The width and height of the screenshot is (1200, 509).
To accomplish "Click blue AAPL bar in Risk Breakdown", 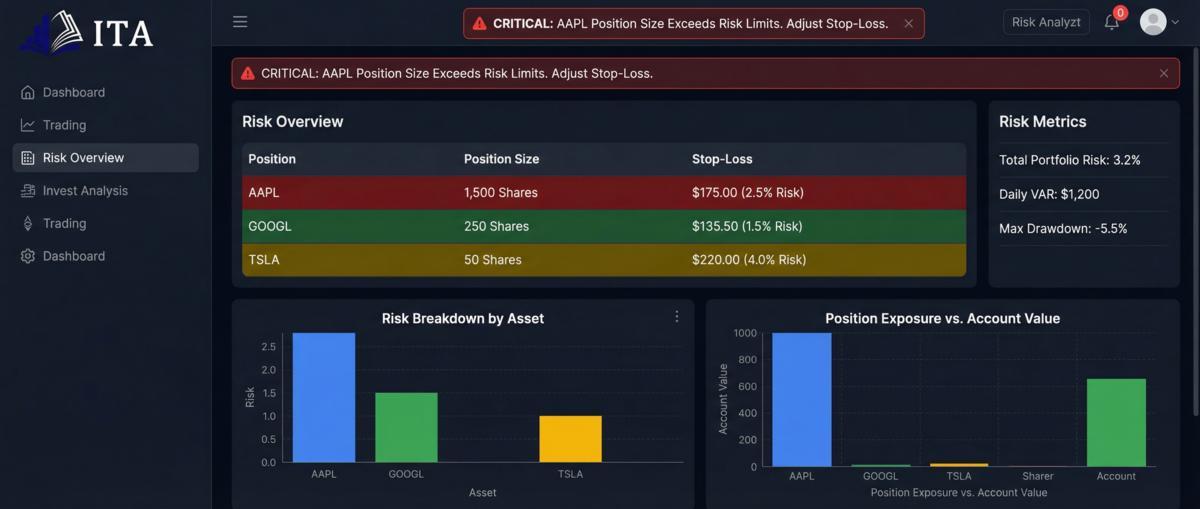I will 324,397.
